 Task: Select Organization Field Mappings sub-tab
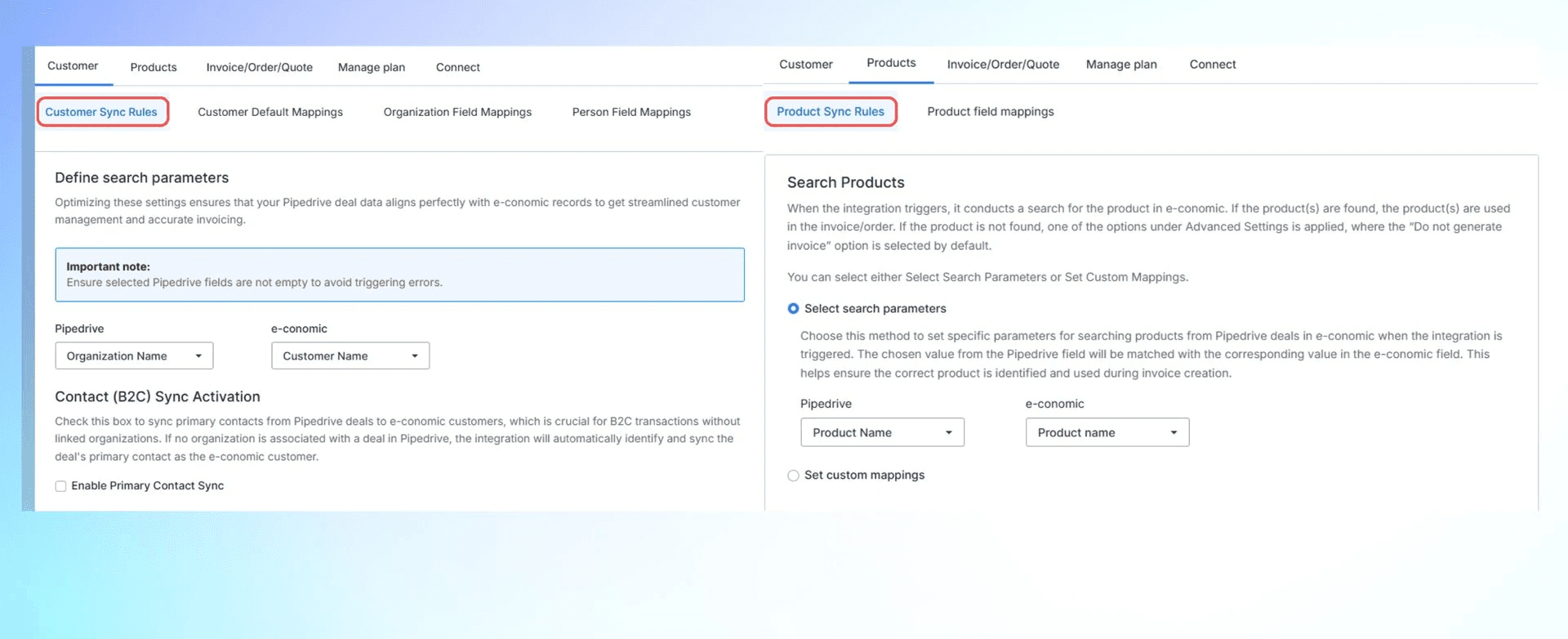point(457,112)
